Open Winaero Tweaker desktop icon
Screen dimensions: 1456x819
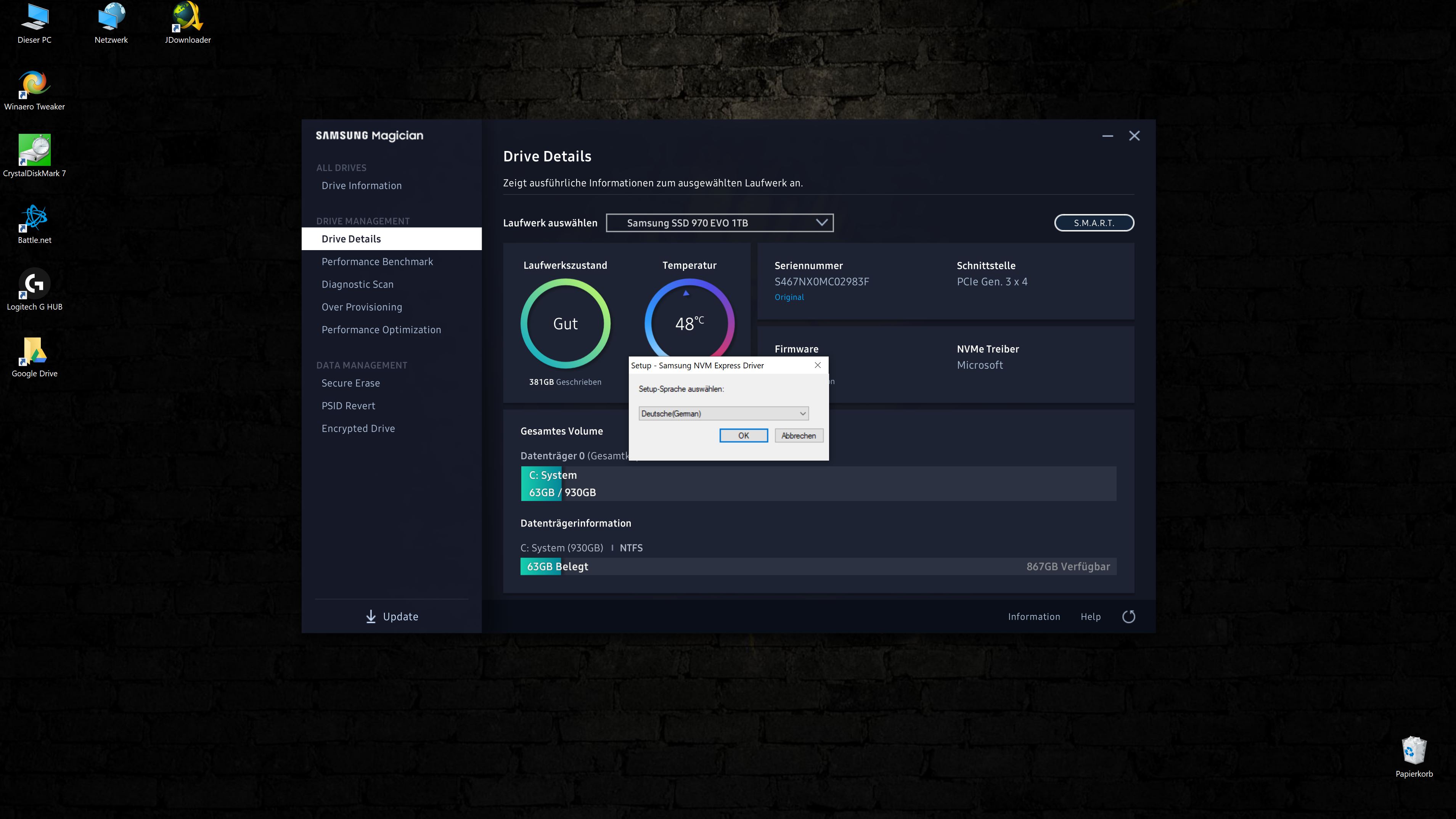click(34, 84)
